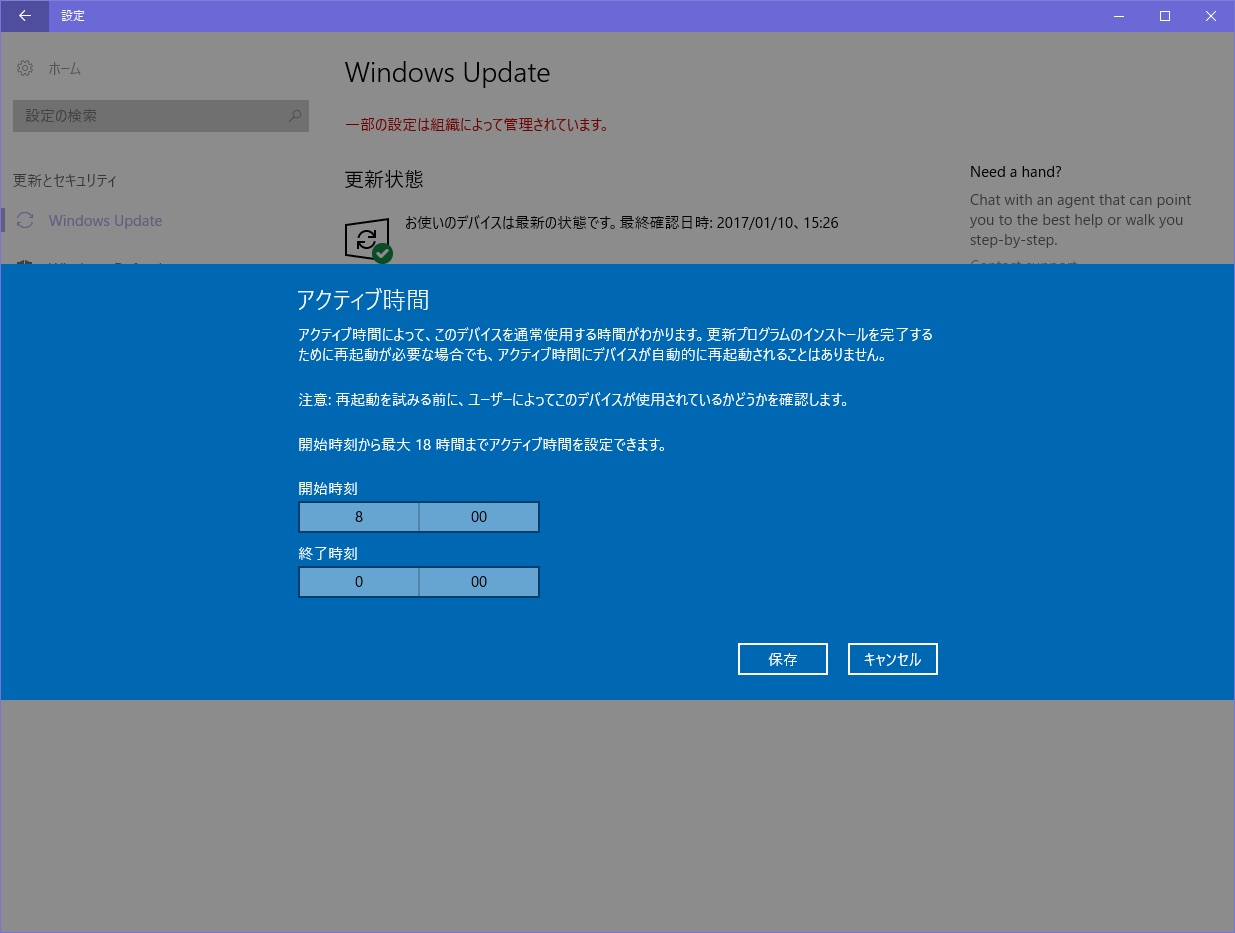Click the Windows Update sync icon in sidebar
Viewport: 1235px width, 933px height.
coord(26,221)
